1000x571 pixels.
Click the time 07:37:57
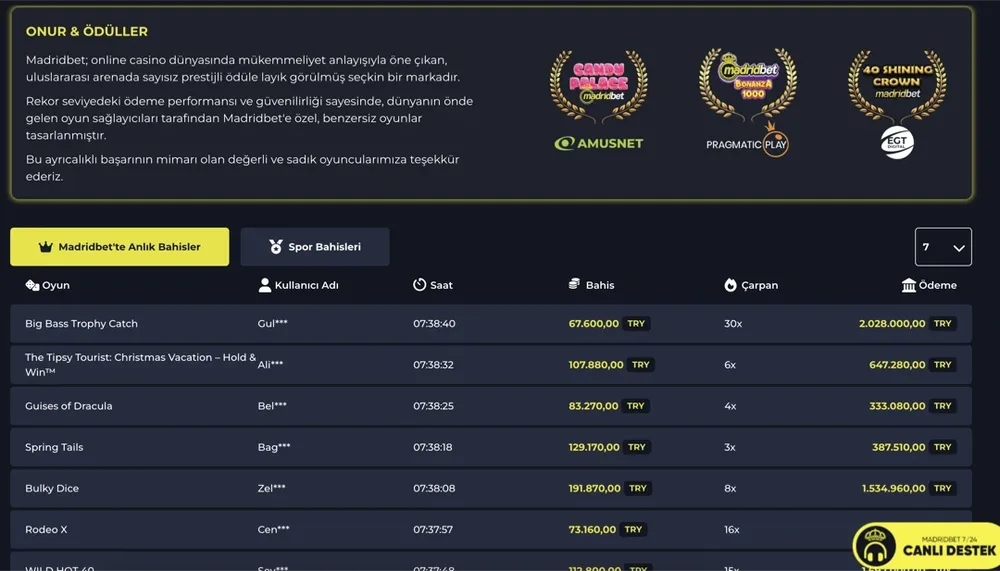tap(433, 530)
